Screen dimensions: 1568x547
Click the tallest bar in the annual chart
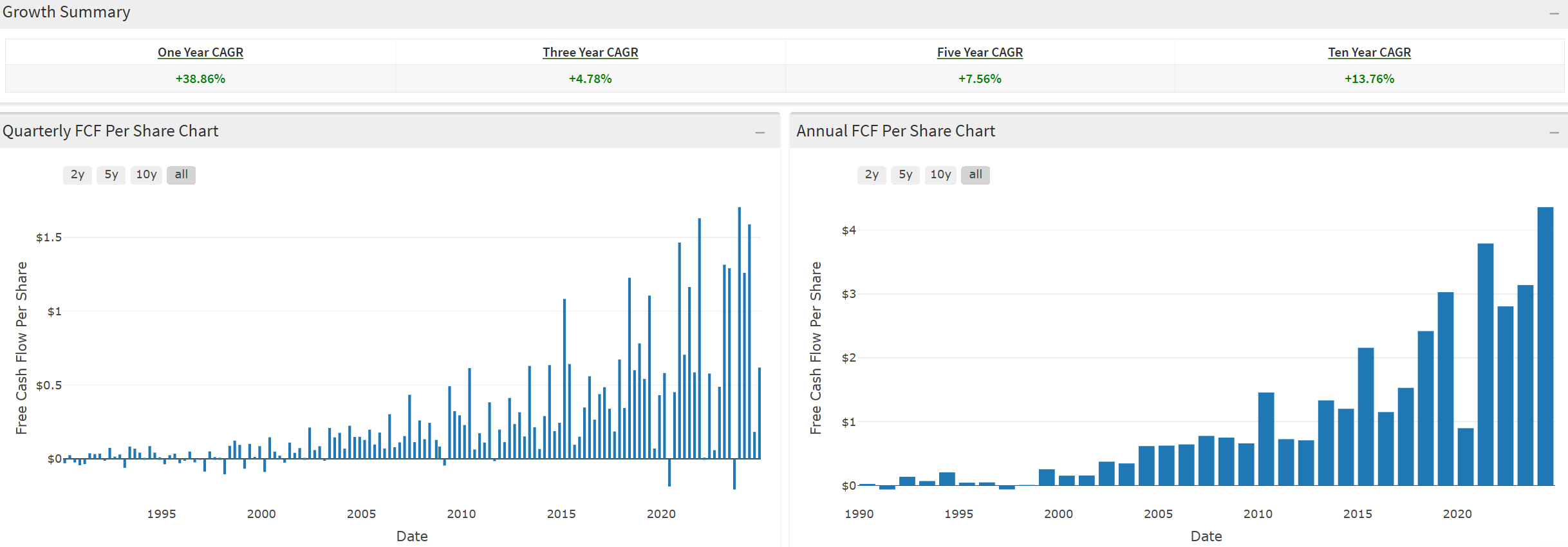[x=1545, y=348]
